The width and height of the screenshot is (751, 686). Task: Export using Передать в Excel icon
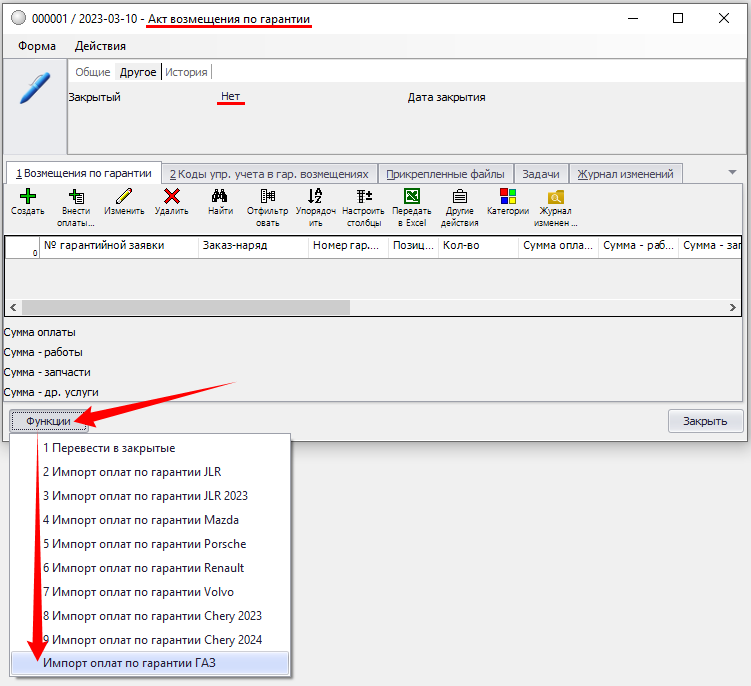(411, 197)
